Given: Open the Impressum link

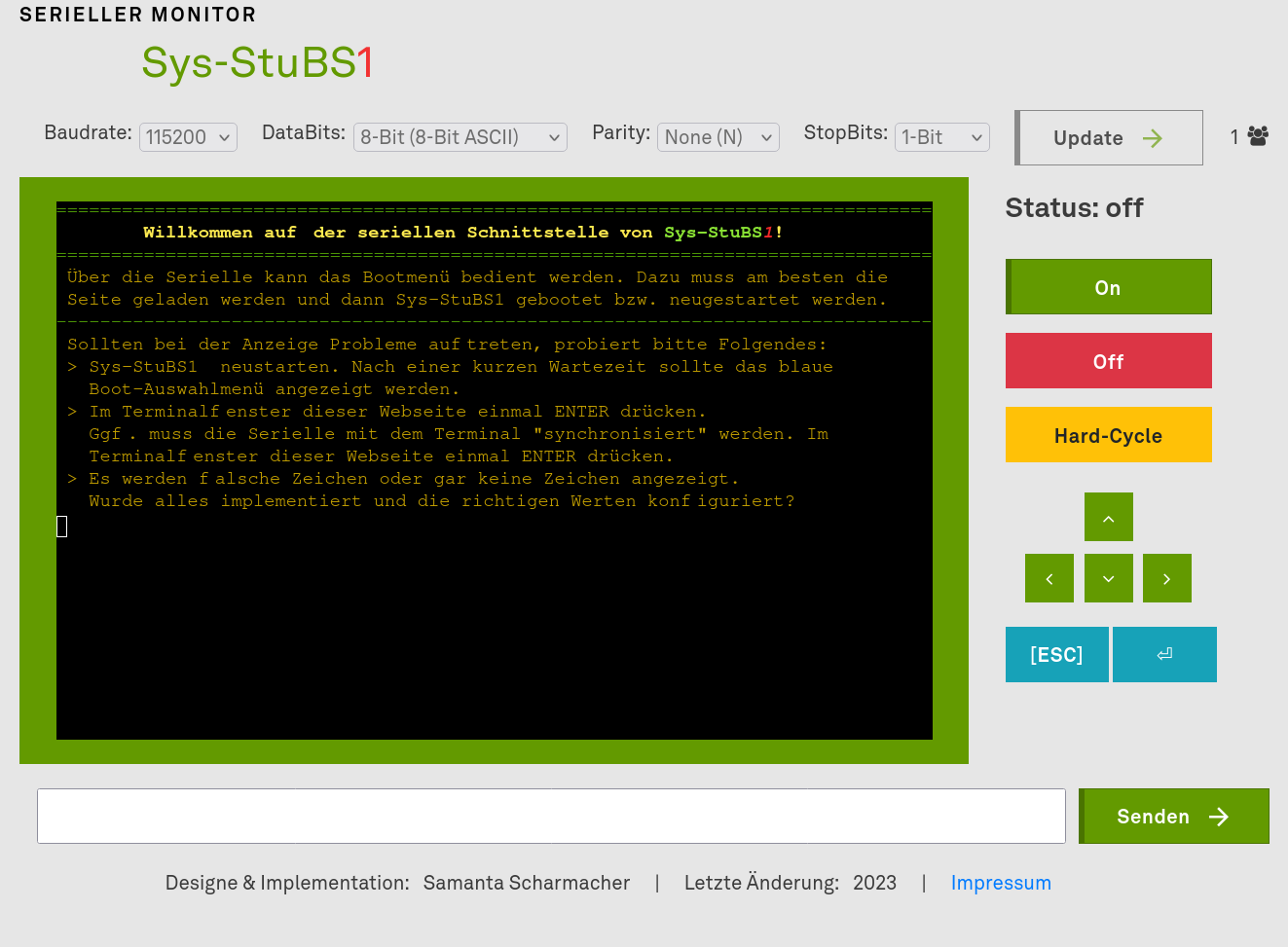Looking at the screenshot, I should [1001, 883].
